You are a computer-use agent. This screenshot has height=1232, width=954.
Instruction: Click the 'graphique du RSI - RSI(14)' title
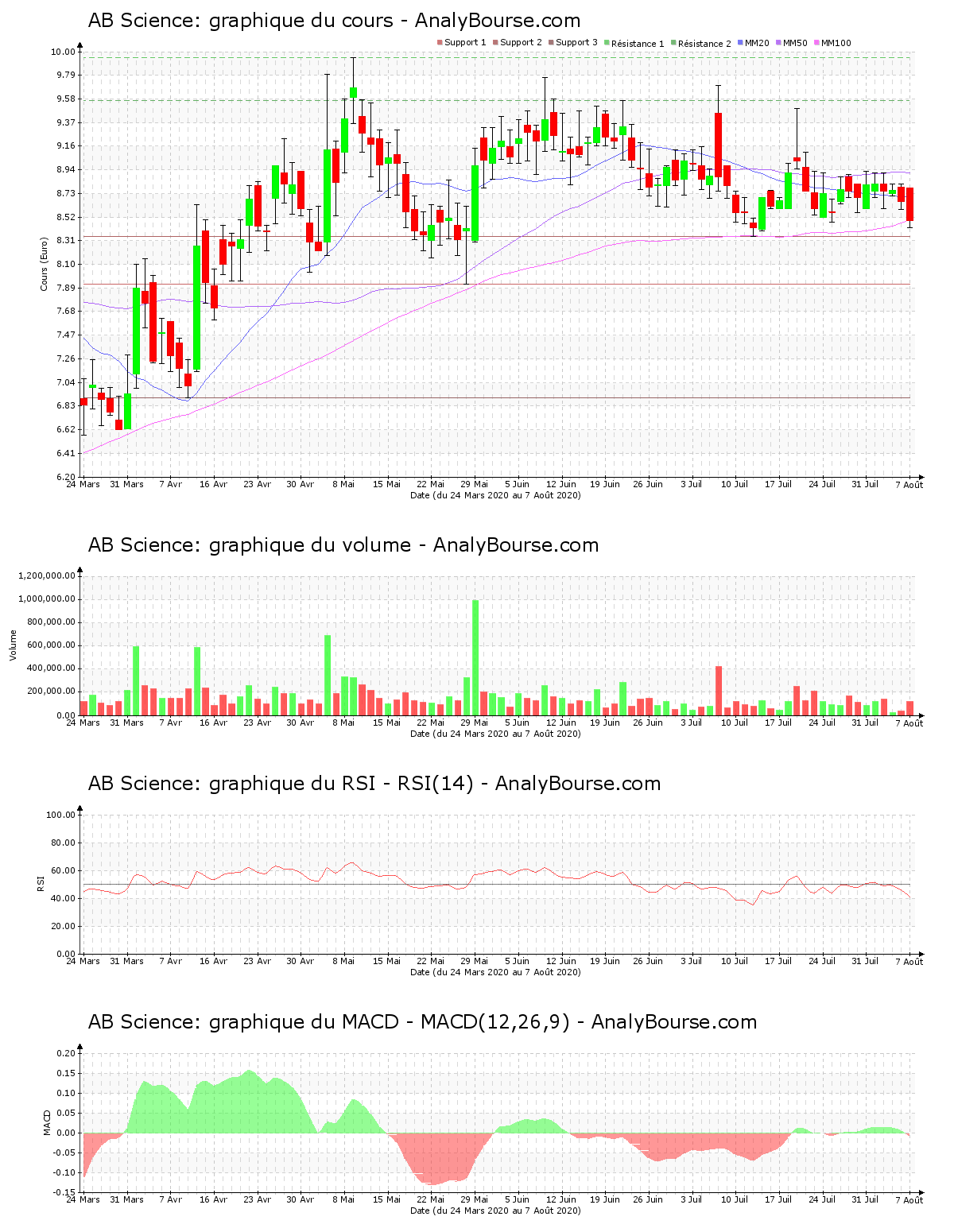click(374, 784)
